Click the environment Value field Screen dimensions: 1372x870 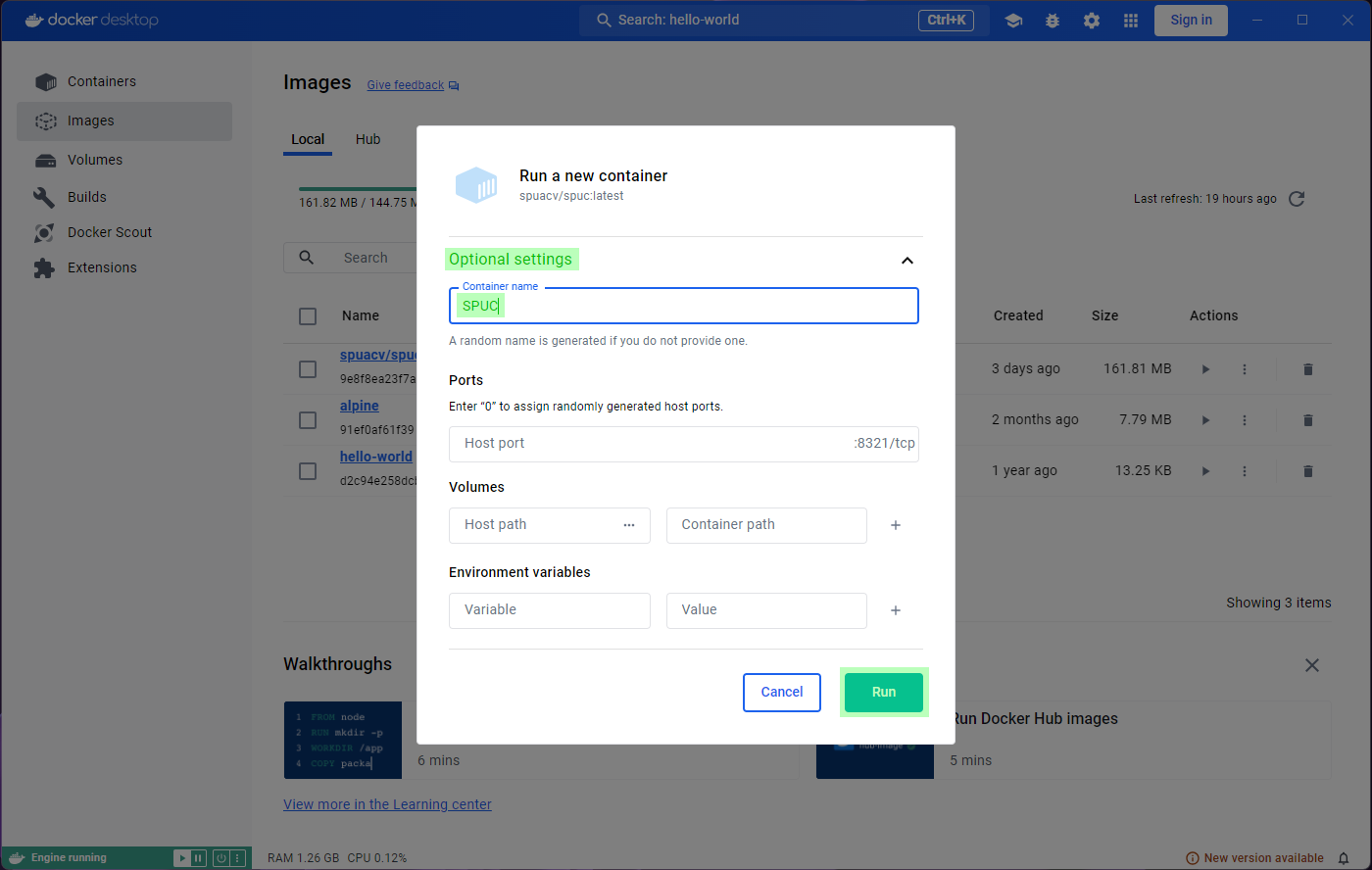[766, 610]
